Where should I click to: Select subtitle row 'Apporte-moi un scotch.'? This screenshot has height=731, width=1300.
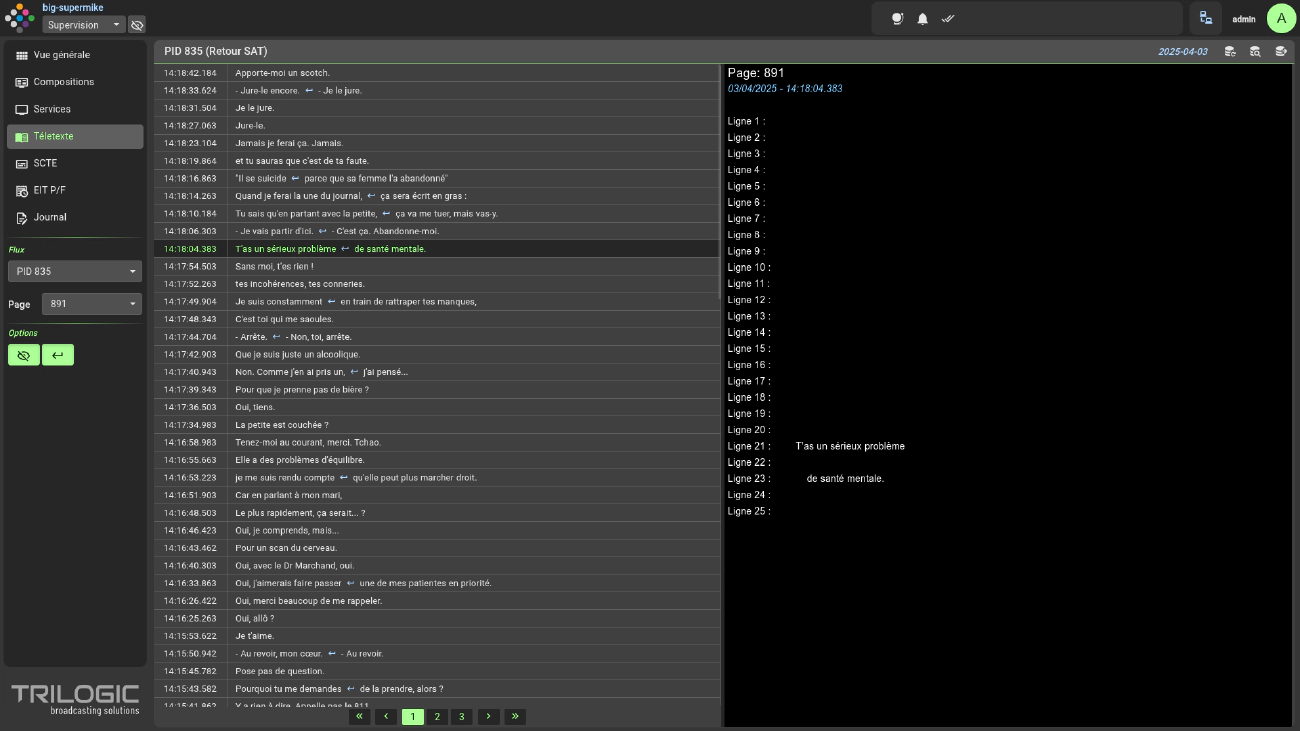437,73
